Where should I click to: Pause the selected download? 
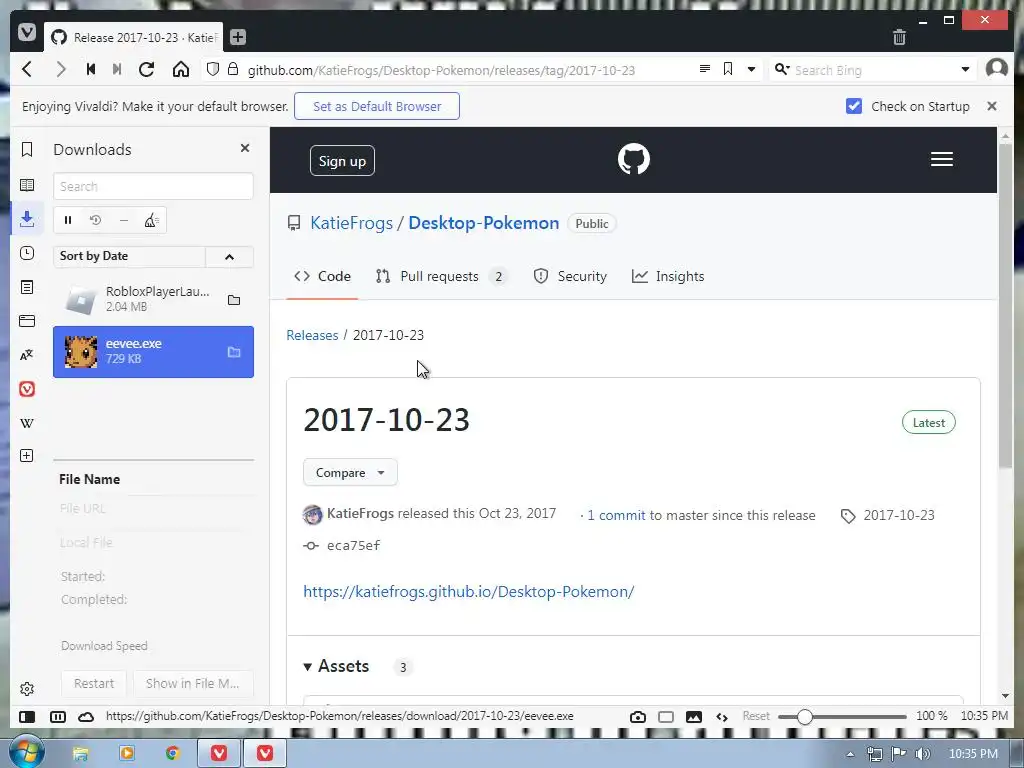[x=68, y=220]
